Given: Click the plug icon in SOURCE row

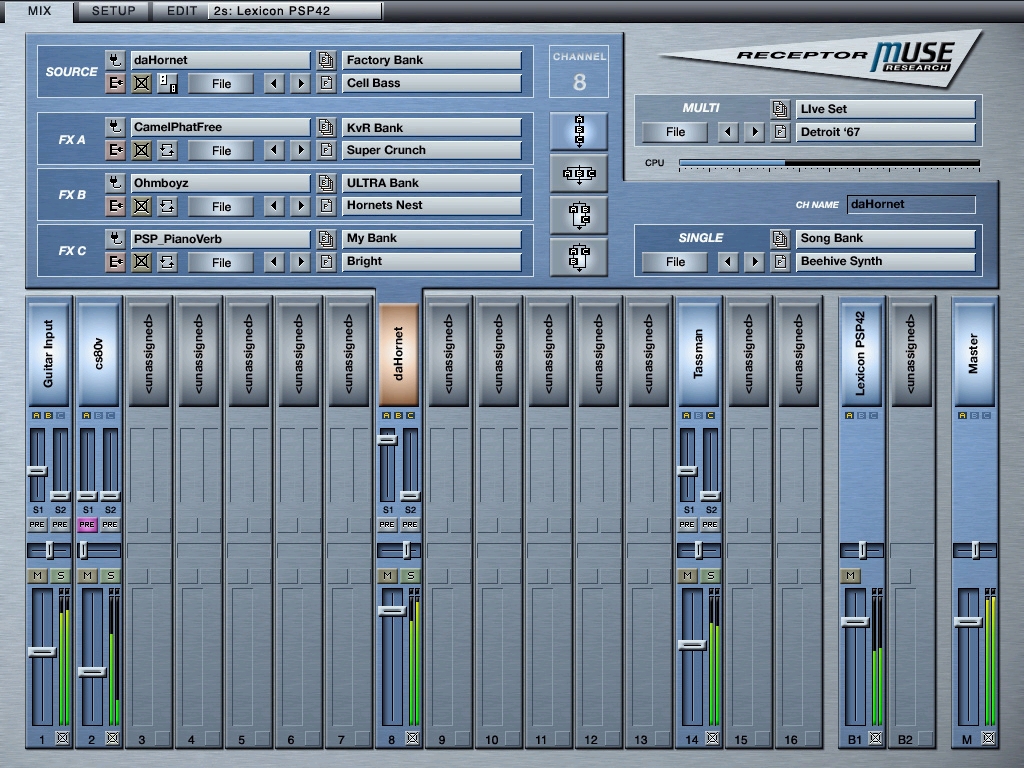Looking at the screenshot, I should pos(116,60).
